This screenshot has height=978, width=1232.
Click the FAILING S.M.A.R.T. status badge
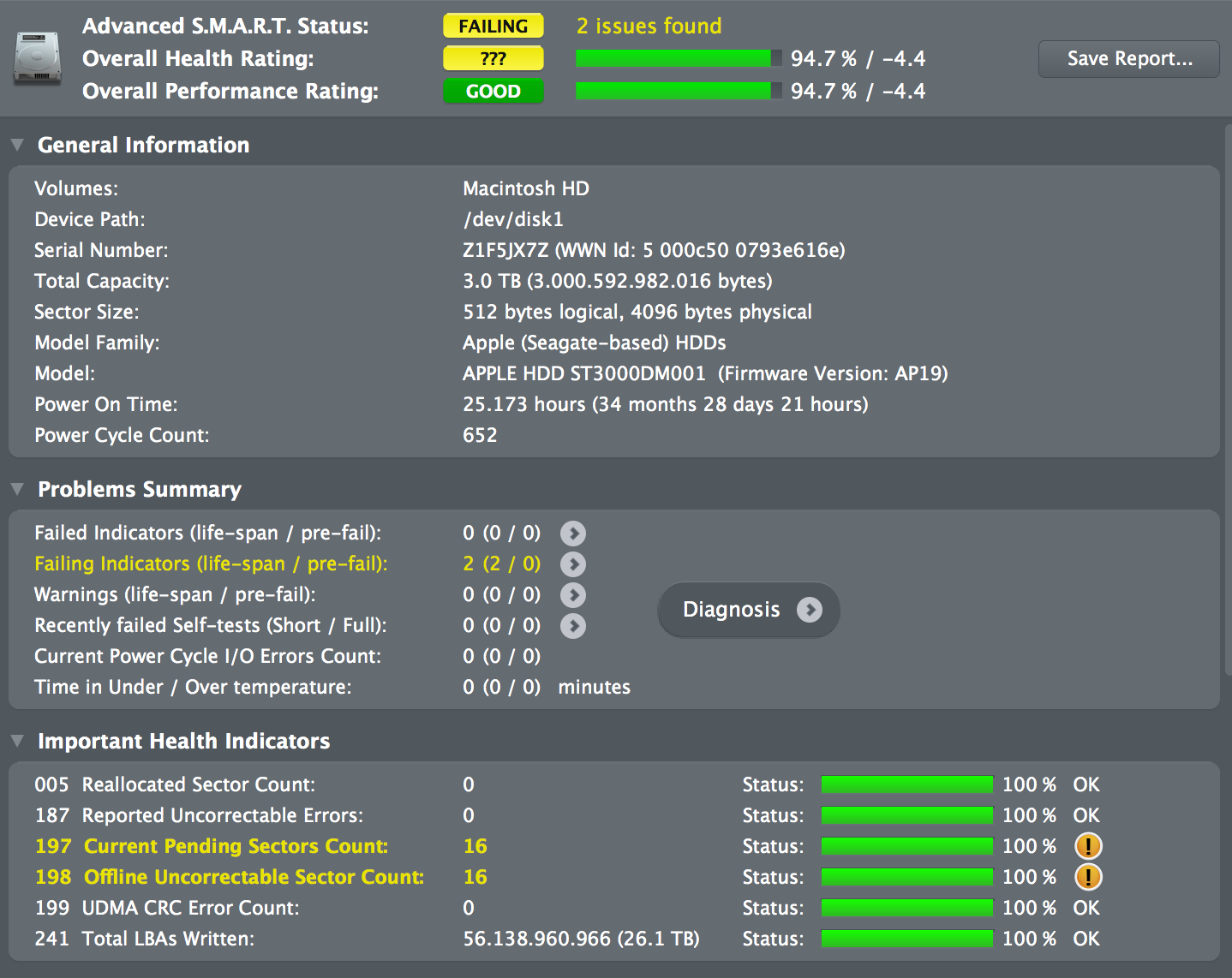pyautogui.click(x=493, y=26)
